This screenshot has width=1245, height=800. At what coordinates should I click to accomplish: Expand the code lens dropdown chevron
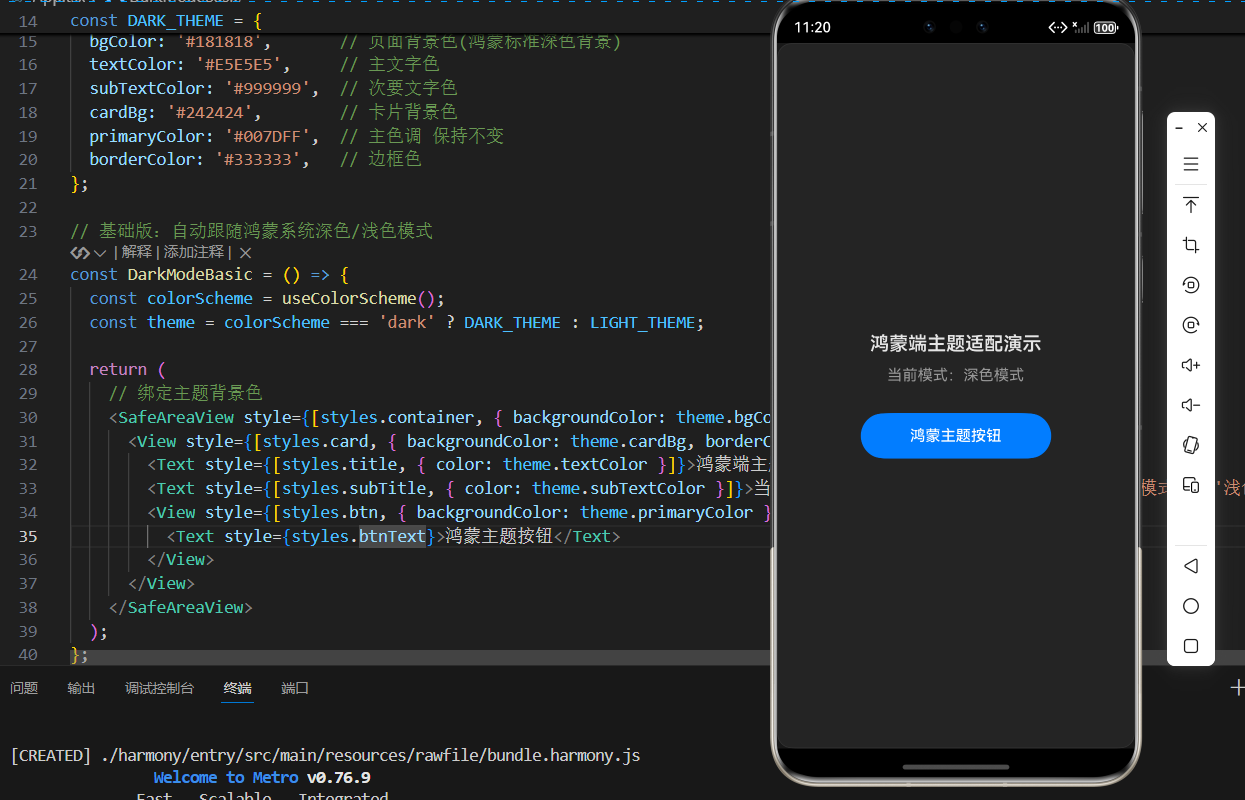tap(100, 253)
